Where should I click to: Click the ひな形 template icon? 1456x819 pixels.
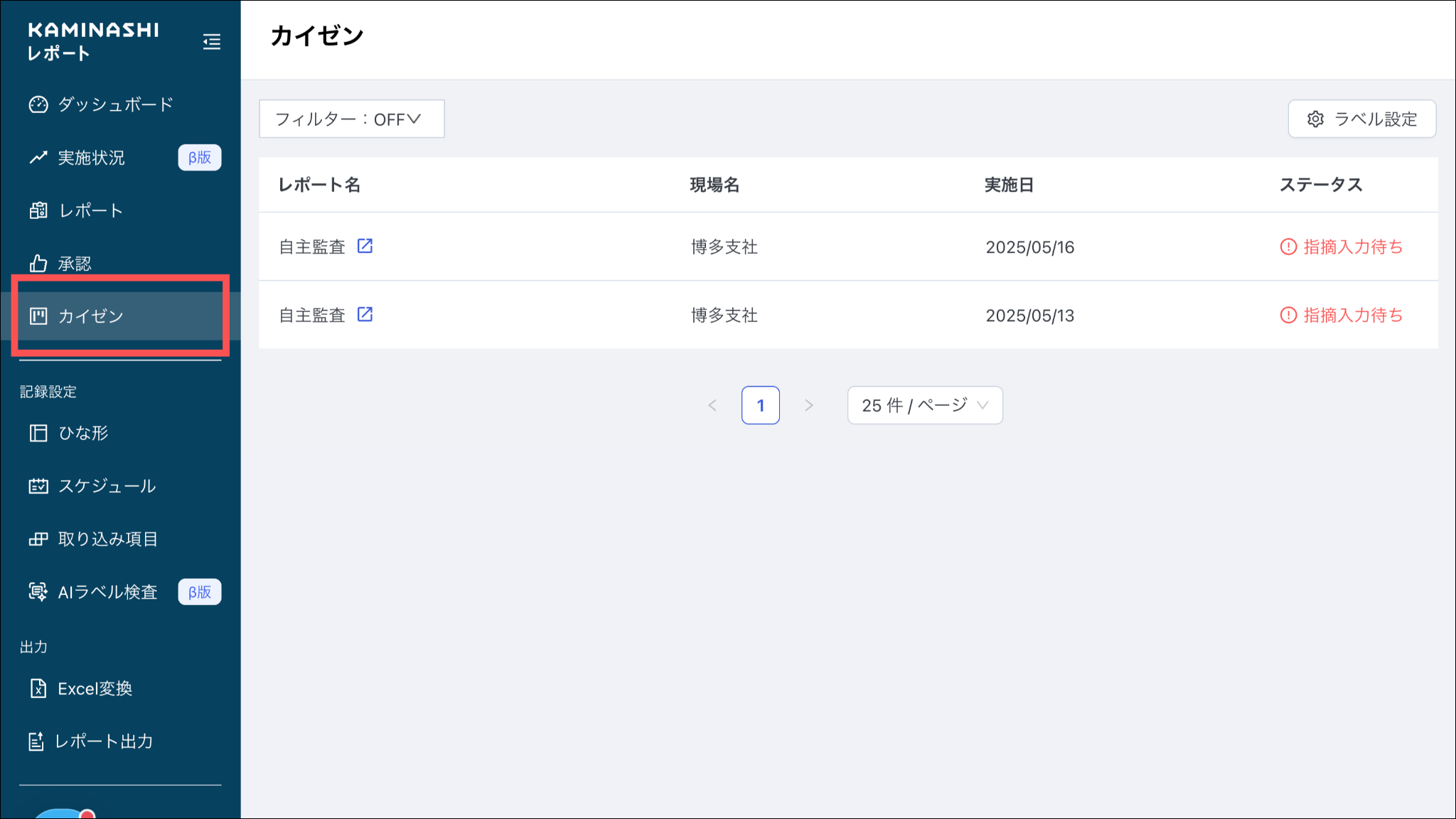coord(38,433)
